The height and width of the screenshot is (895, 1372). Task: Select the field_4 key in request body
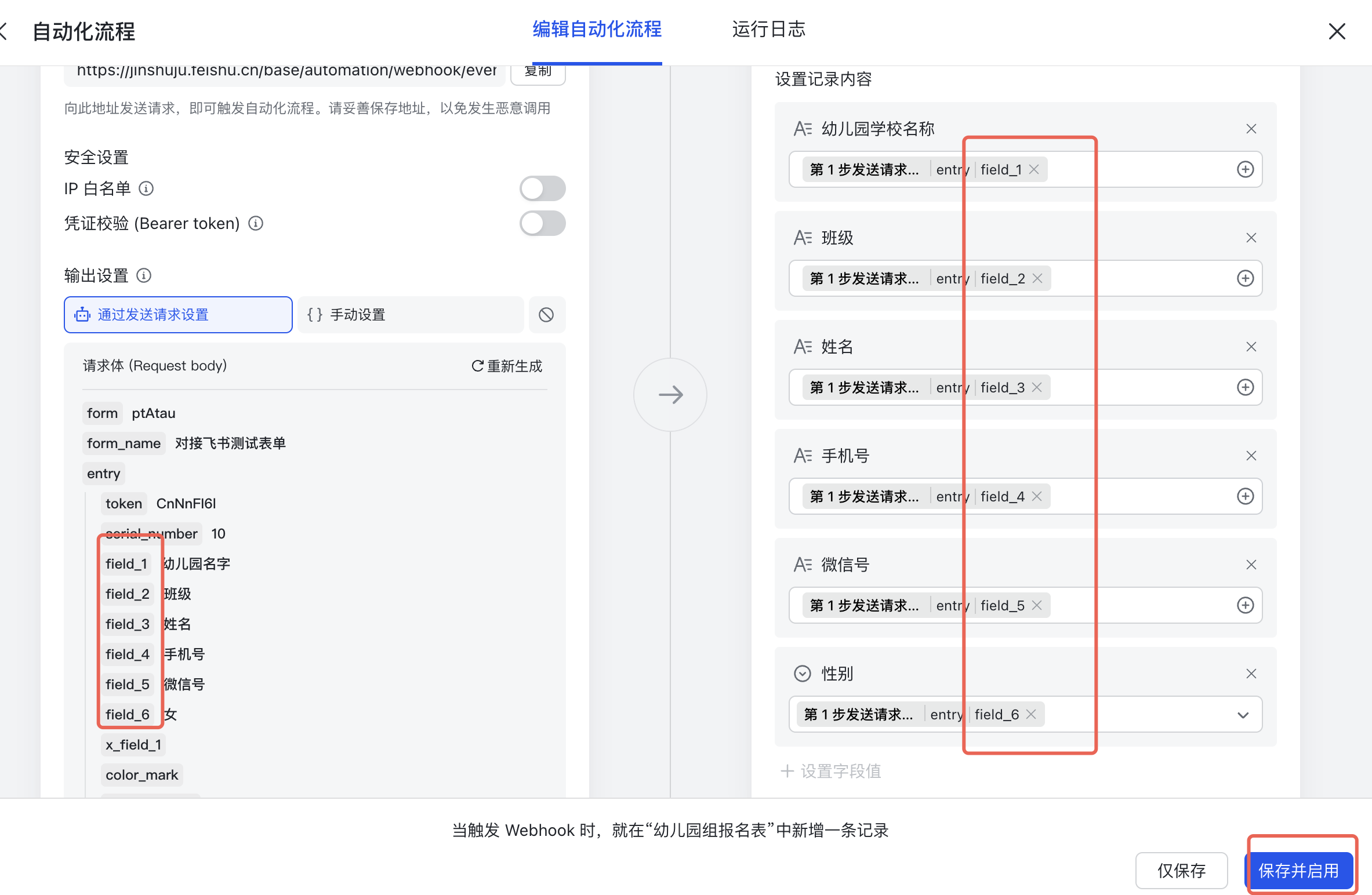(x=127, y=654)
